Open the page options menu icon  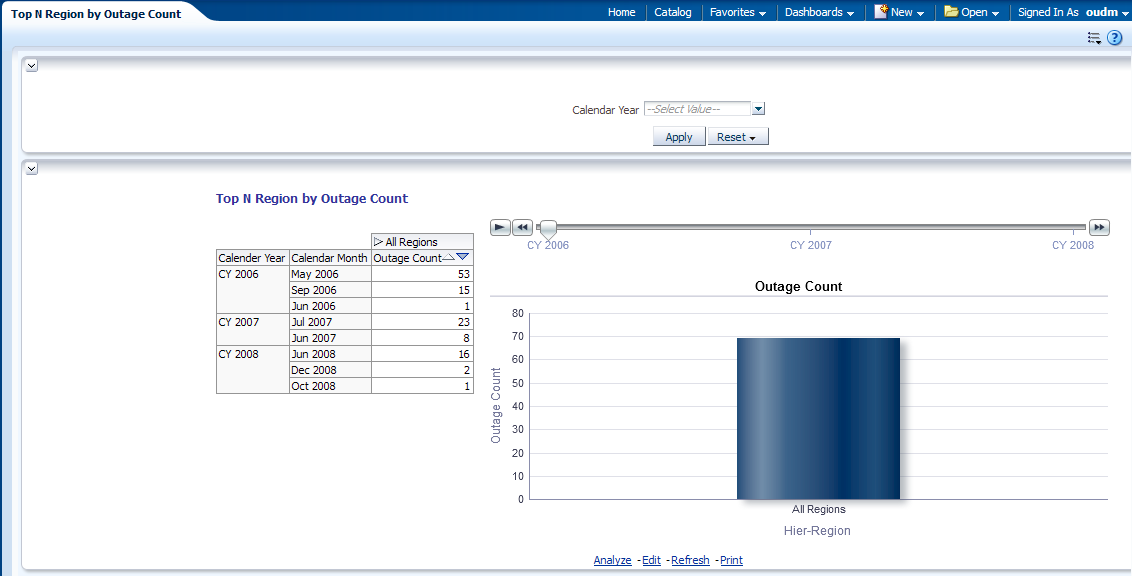pos(1094,38)
